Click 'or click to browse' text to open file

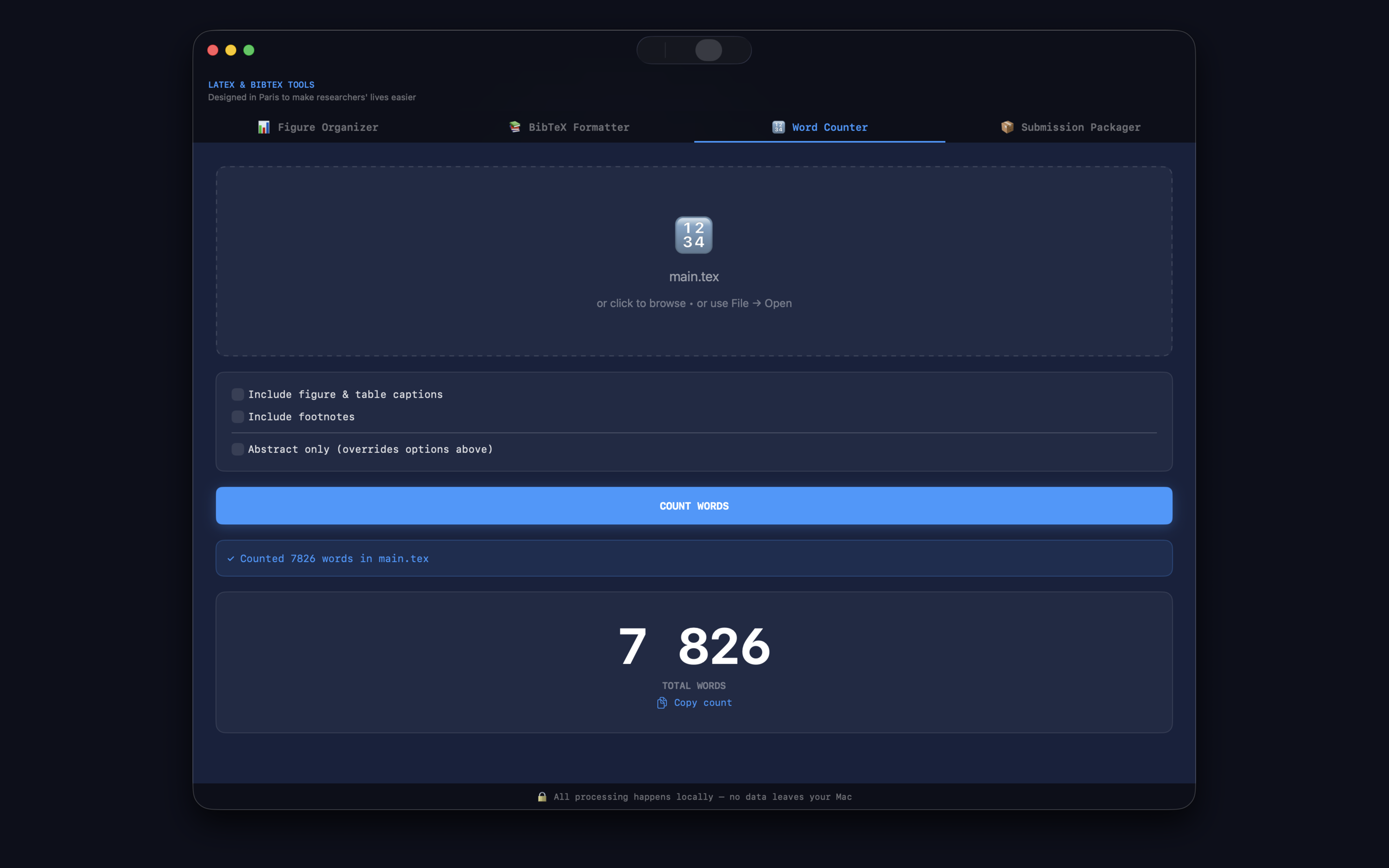[x=641, y=303]
